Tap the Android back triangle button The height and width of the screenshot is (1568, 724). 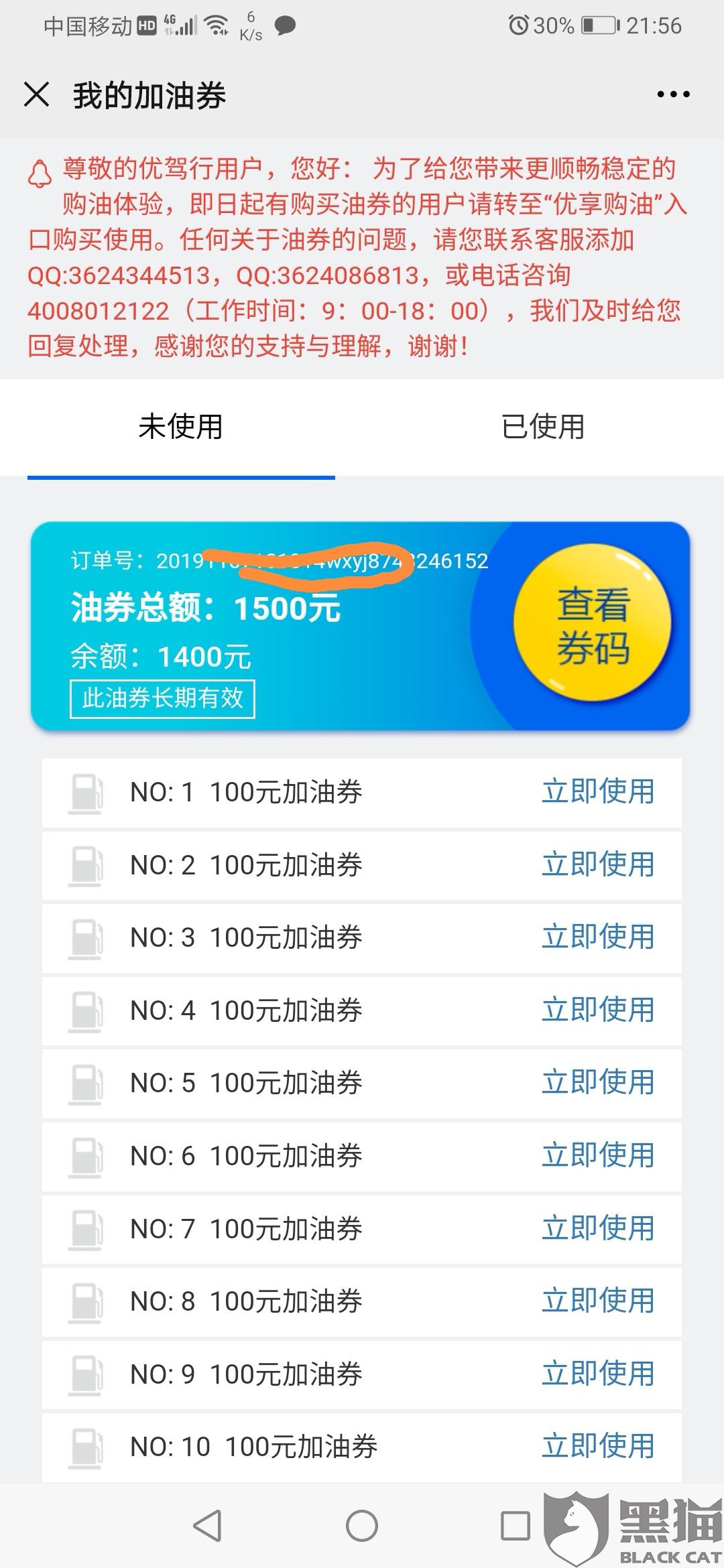click(x=208, y=1526)
